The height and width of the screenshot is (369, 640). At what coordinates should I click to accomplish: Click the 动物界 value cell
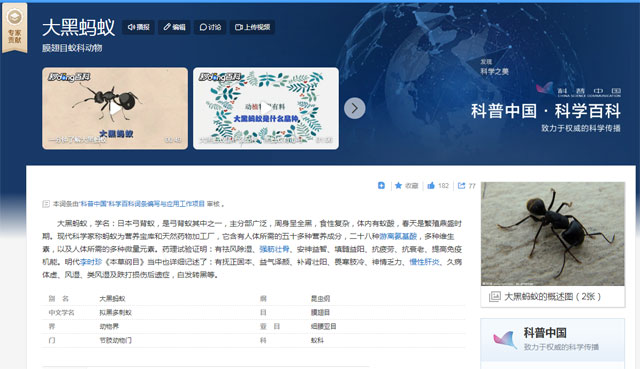coord(109,327)
